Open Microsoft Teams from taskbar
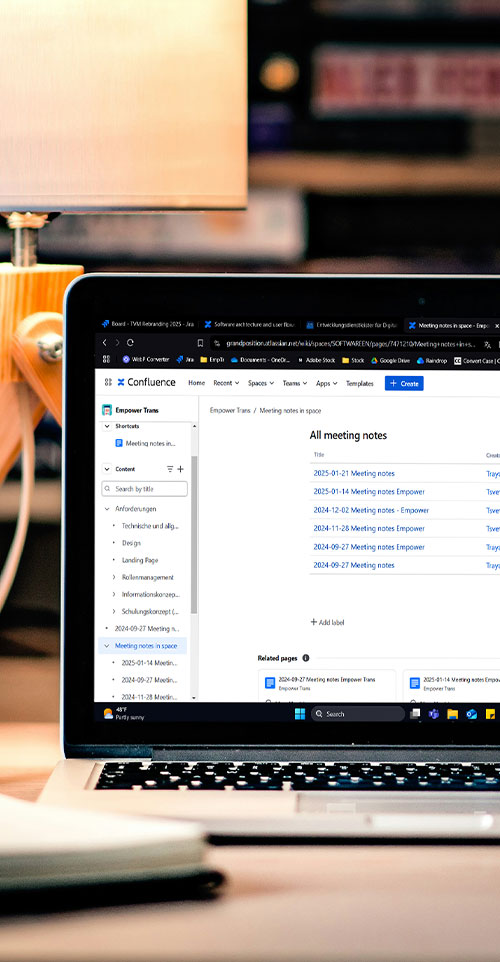 [434, 714]
